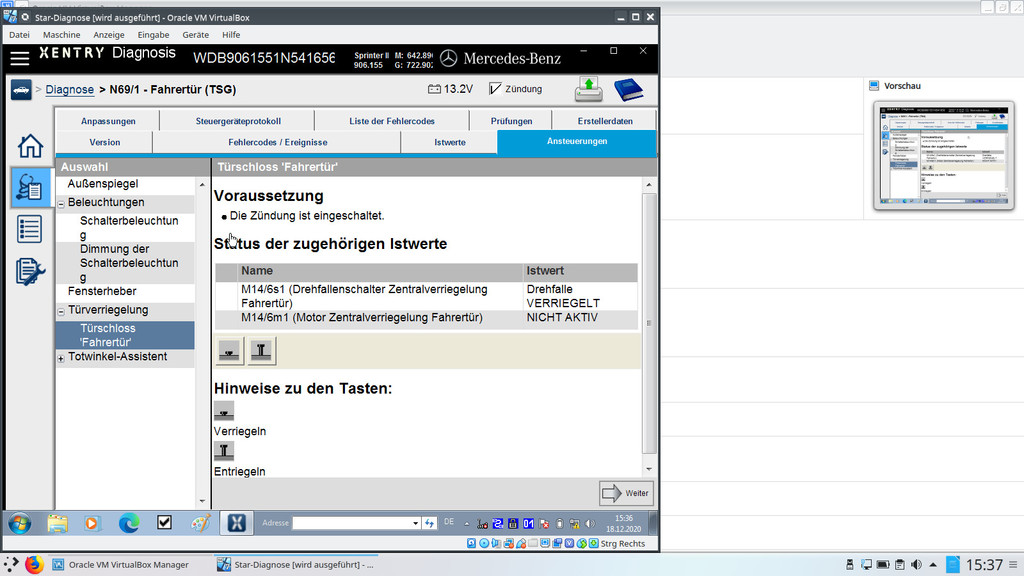The height and width of the screenshot is (576, 1024).
Task: Open VirtualBox Geräte menu
Action: coord(195,35)
